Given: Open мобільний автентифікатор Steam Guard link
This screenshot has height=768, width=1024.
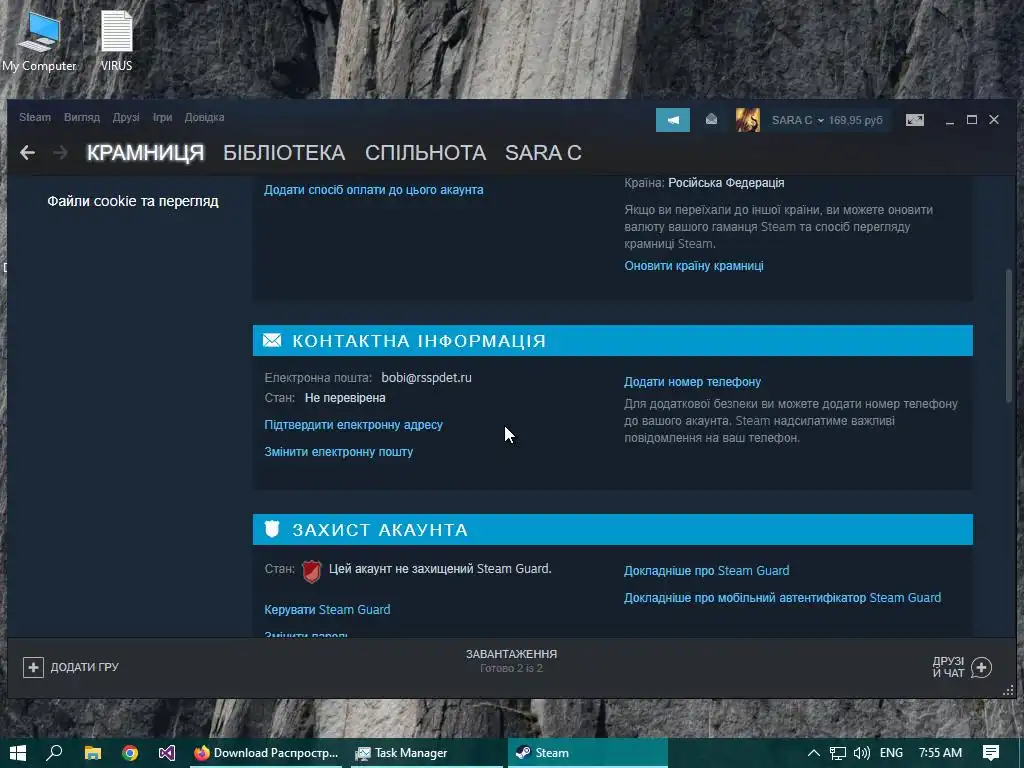Looking at the screenshot, I should coord(782,598).
